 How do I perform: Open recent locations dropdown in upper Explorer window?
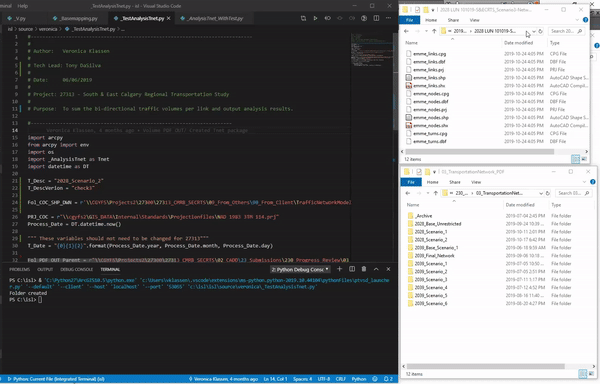tap(426, 31)
